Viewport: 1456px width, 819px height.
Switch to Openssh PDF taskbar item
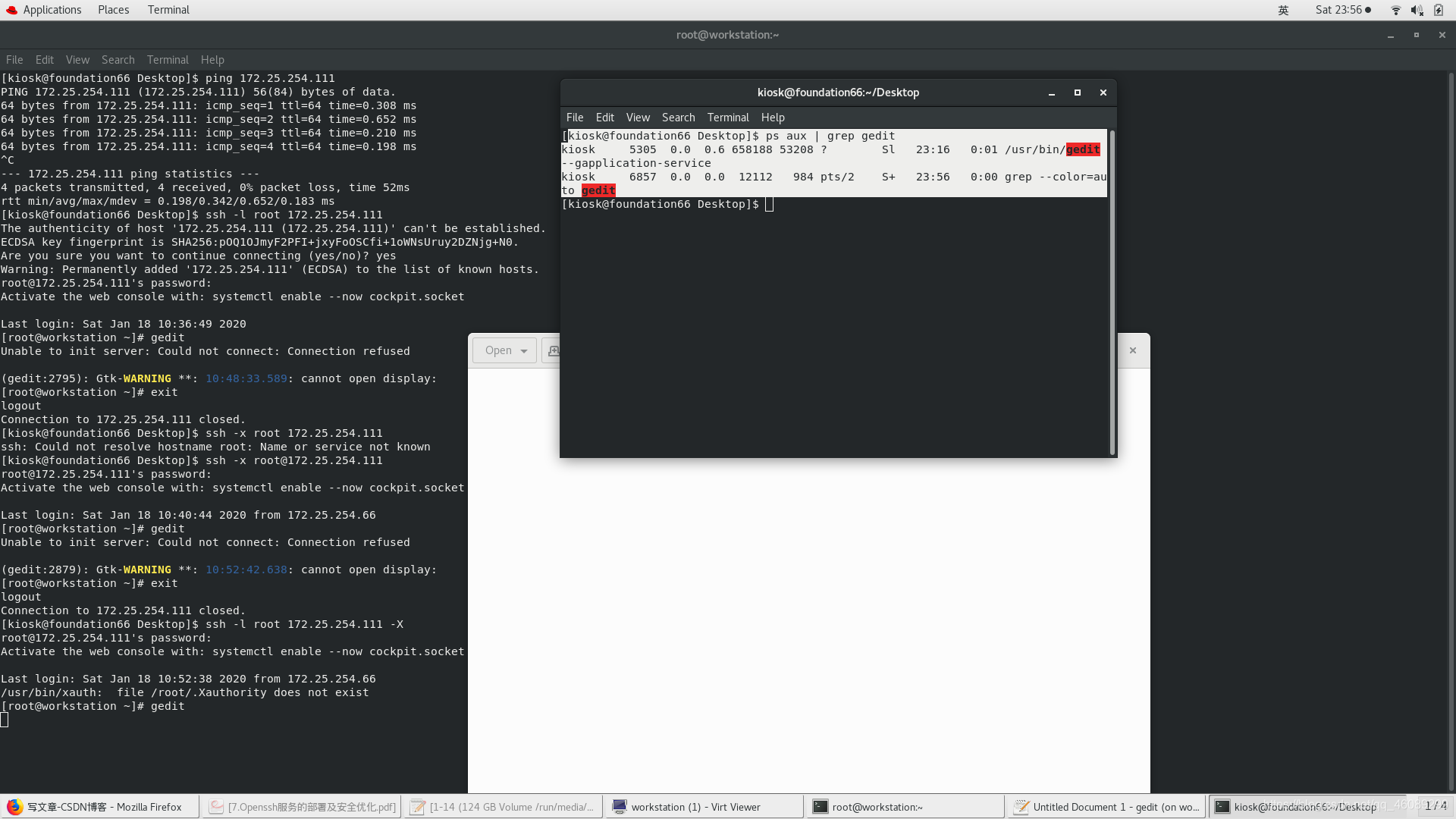[302, 807]
